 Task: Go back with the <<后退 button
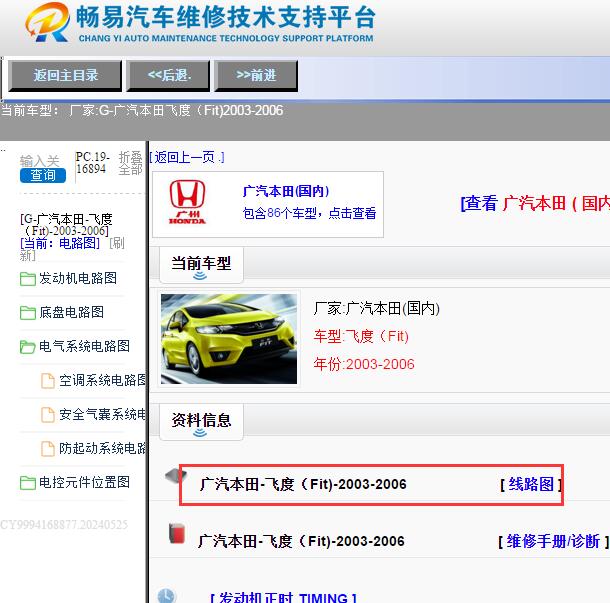pyautogui.click(x=168, y=75)
